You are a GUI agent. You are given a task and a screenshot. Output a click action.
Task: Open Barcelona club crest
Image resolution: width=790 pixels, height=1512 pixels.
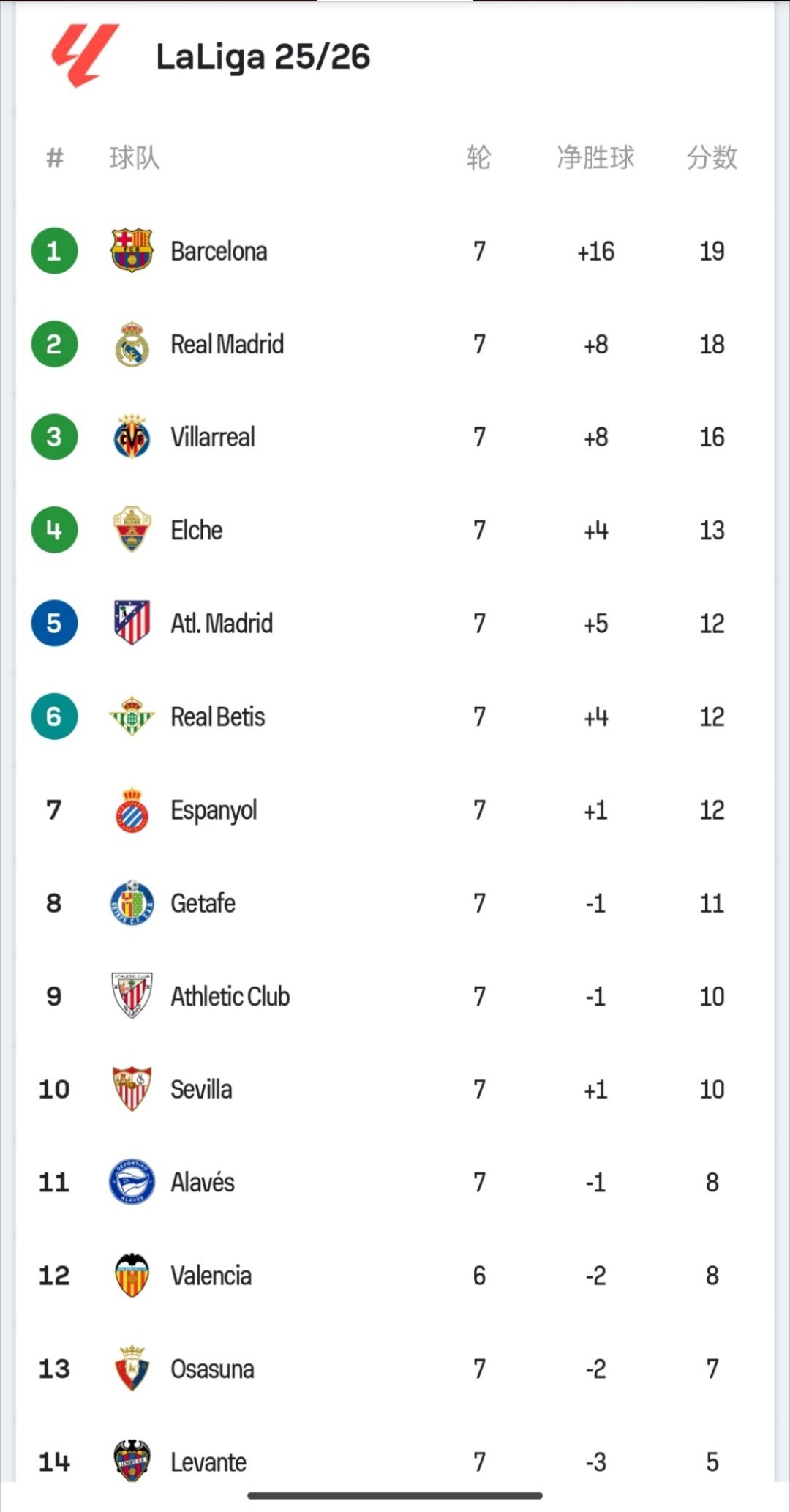[132, 250]
